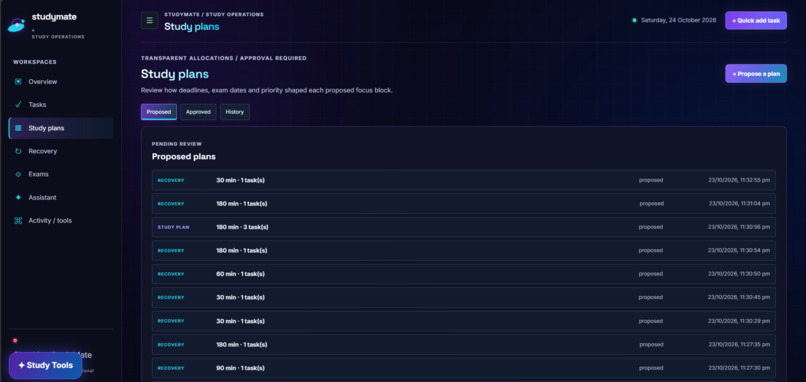Screen dimensions: 806x382
Task: Click the WORKSPACES section label
Action: pyautogui.click(x=35, y=62)
